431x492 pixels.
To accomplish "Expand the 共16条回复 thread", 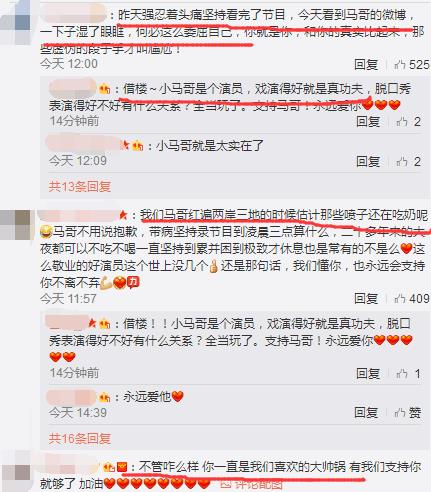I will pyautogui.click(x=80, y=438).
